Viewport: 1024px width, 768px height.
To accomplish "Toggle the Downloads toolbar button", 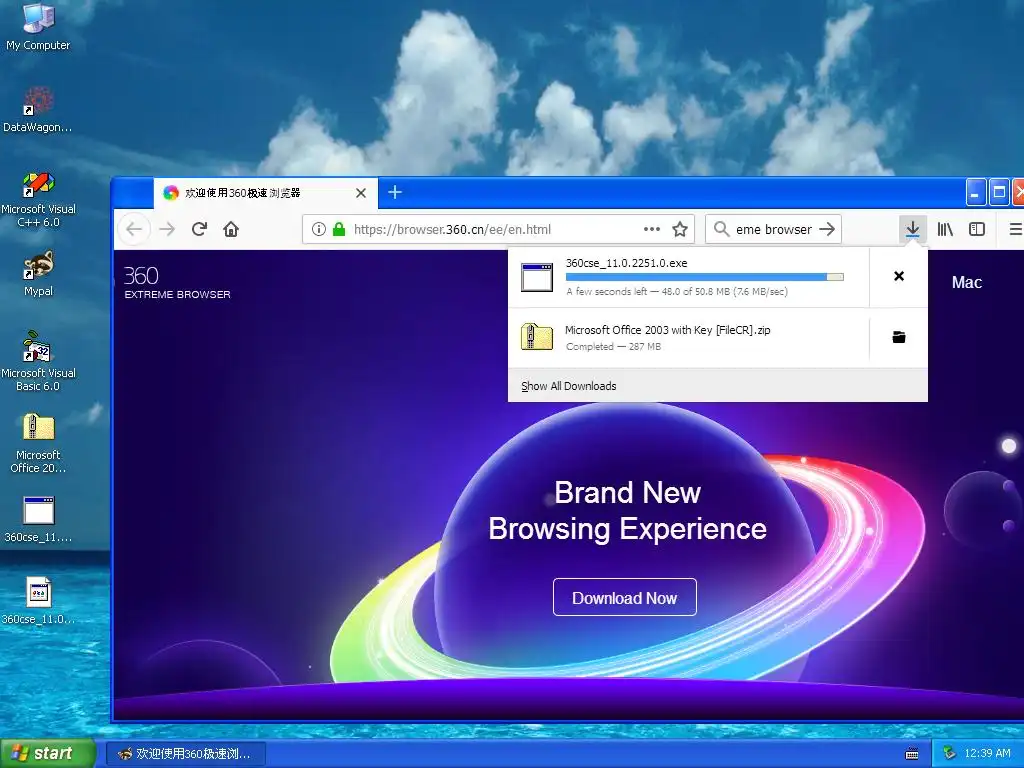I will [912, 229].
